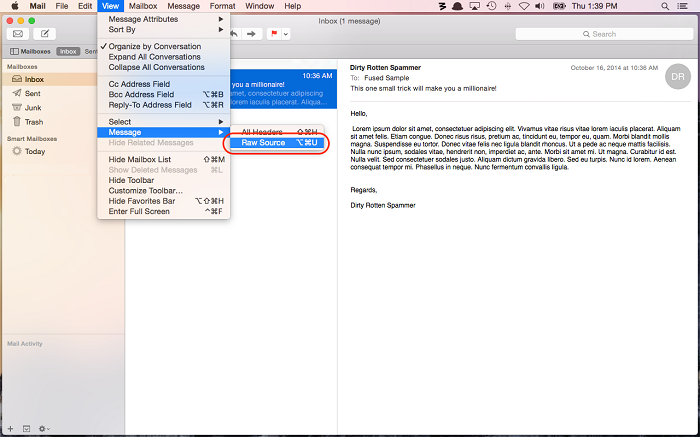This screenshot has height=437, width=700.
Task: Click the zigzag icon before the bell
Action: [442, 6]
